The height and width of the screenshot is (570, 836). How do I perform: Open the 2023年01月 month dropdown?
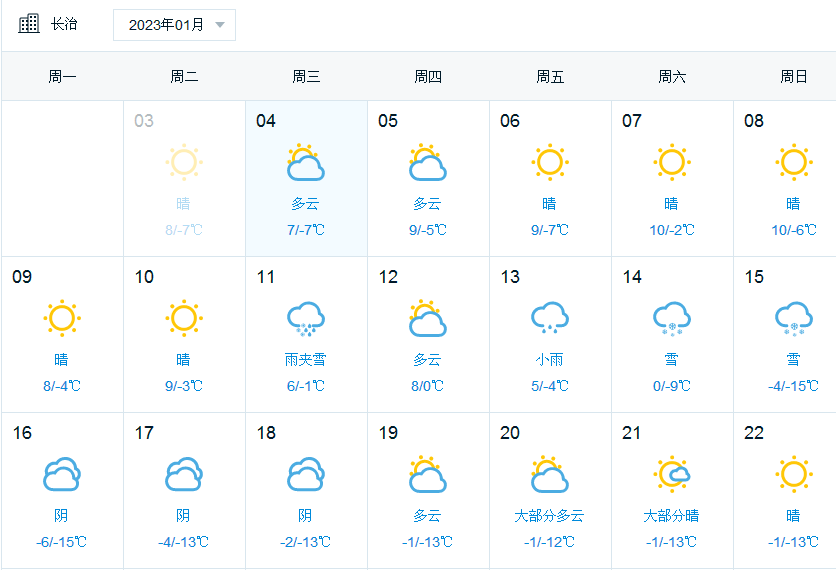click(x=174, y=25)
